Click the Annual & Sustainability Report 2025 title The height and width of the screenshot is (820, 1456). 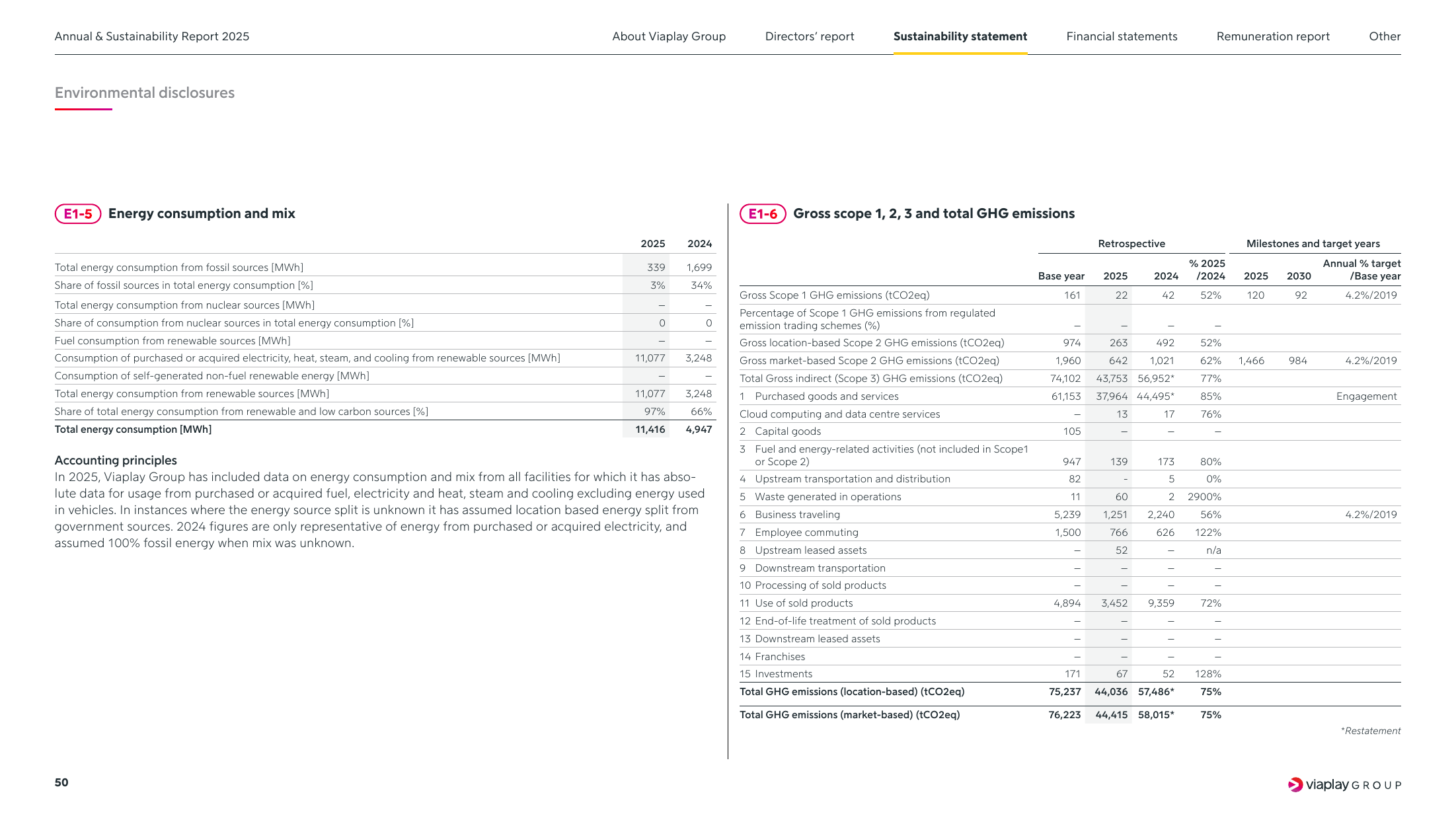click(152, 36)
